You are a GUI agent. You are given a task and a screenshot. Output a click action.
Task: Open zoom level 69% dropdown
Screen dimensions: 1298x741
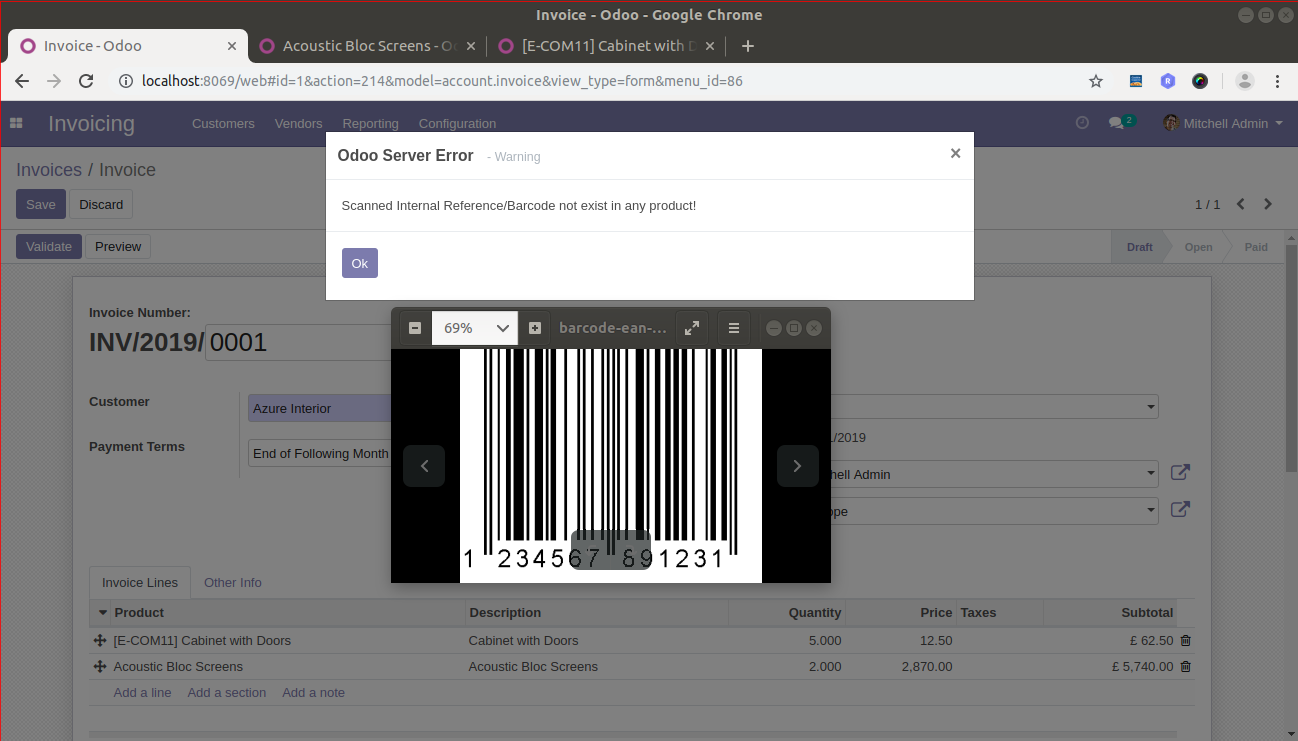click(475, 328)
